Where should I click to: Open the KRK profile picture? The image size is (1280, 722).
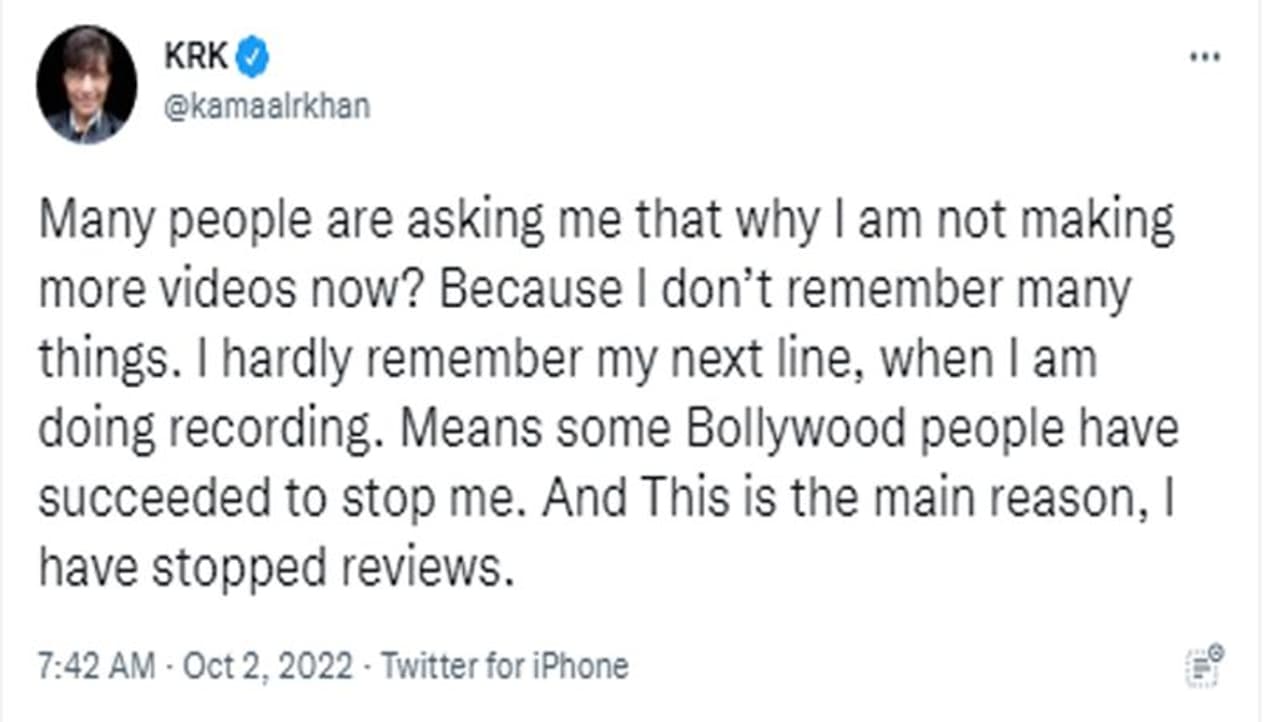(x=86, y=85)
